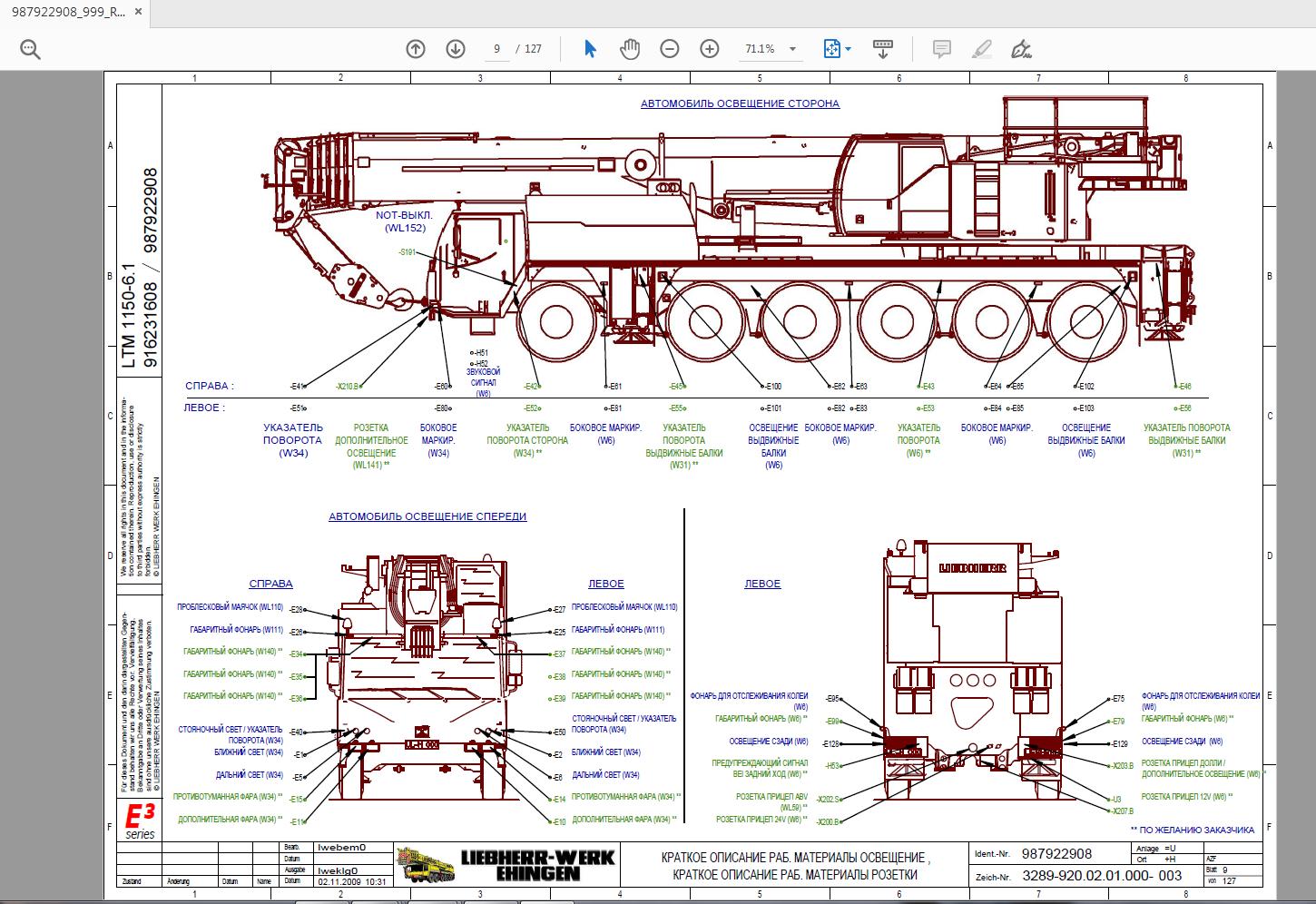Click heading АВТОМОБИЛЬ ОСВЕЩЕНИЕ СТОРОНА

pyautogui.click(x=740, y=103)
